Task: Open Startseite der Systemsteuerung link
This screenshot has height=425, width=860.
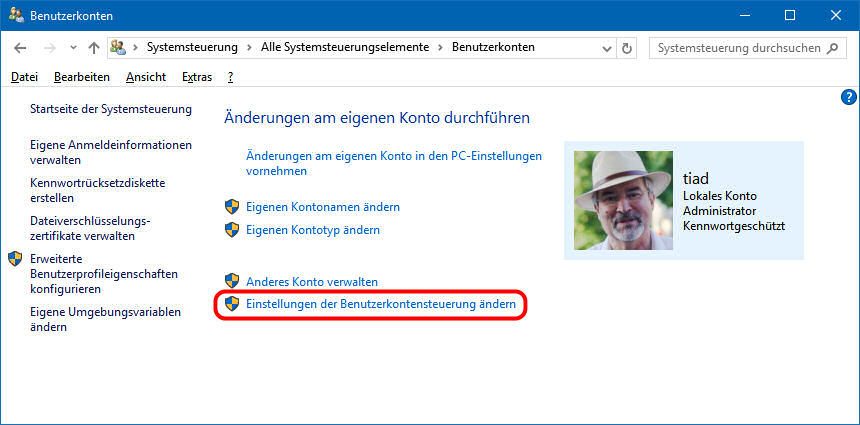Action: 111,108
